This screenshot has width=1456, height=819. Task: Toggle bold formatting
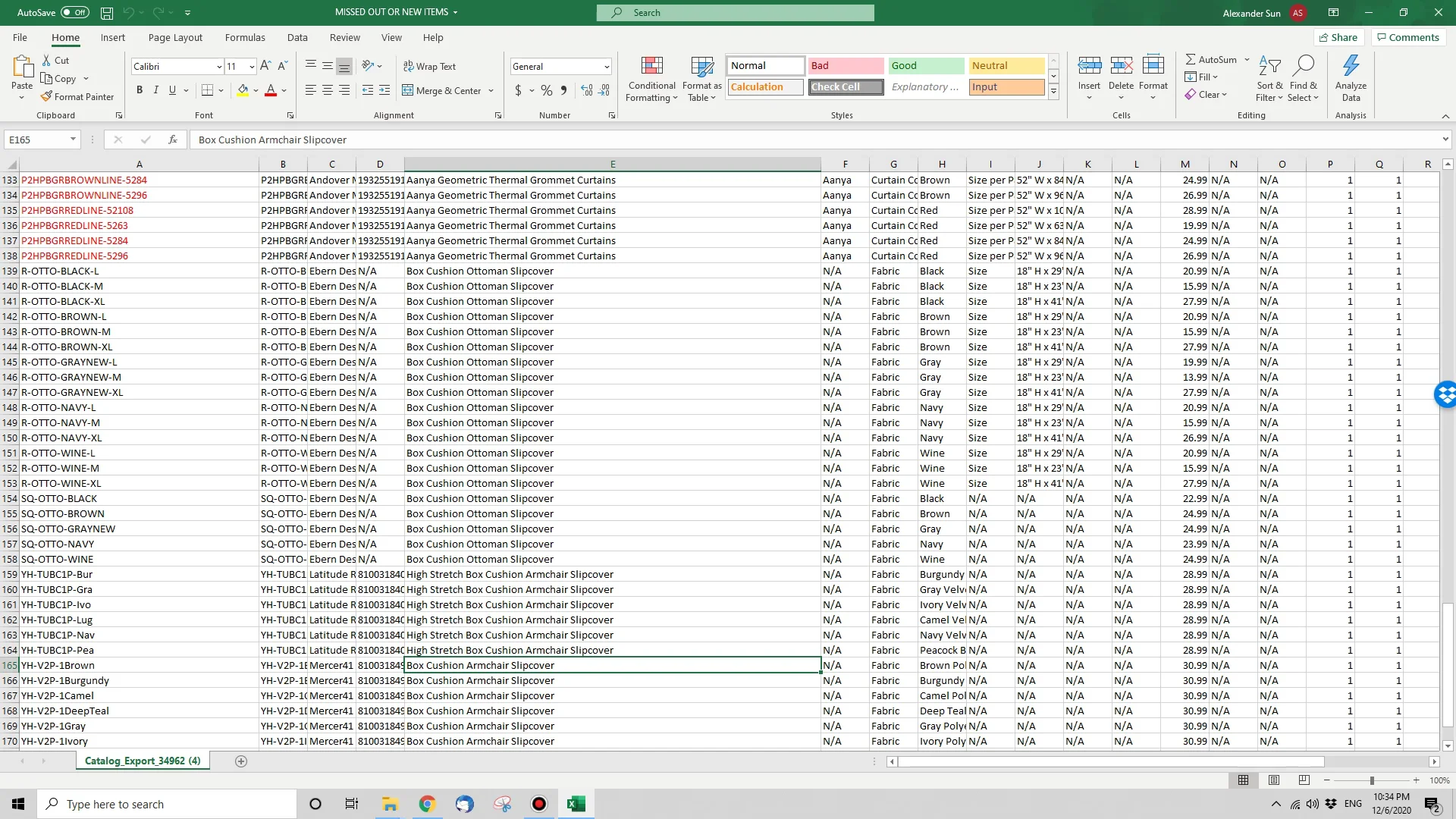pos(139,89)
